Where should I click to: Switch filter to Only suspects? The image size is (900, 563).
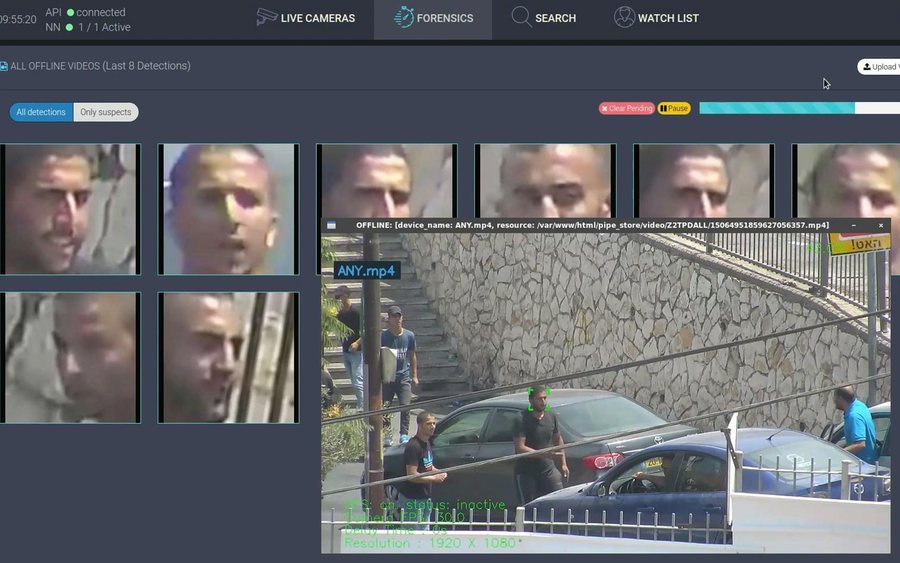pyautogui.click(x=106, y=112)
